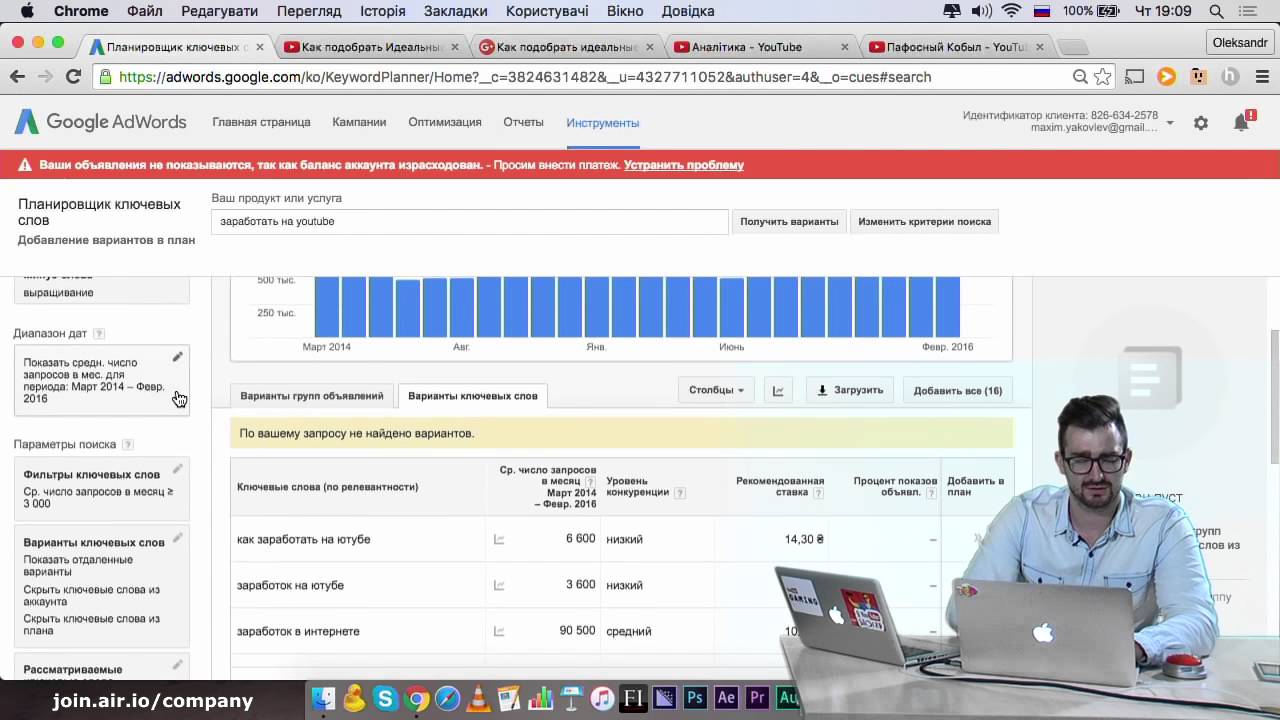1280x720 pixels.
Task: Switch to Аналітика - YouTube browser tab
Action: [760, 47]
